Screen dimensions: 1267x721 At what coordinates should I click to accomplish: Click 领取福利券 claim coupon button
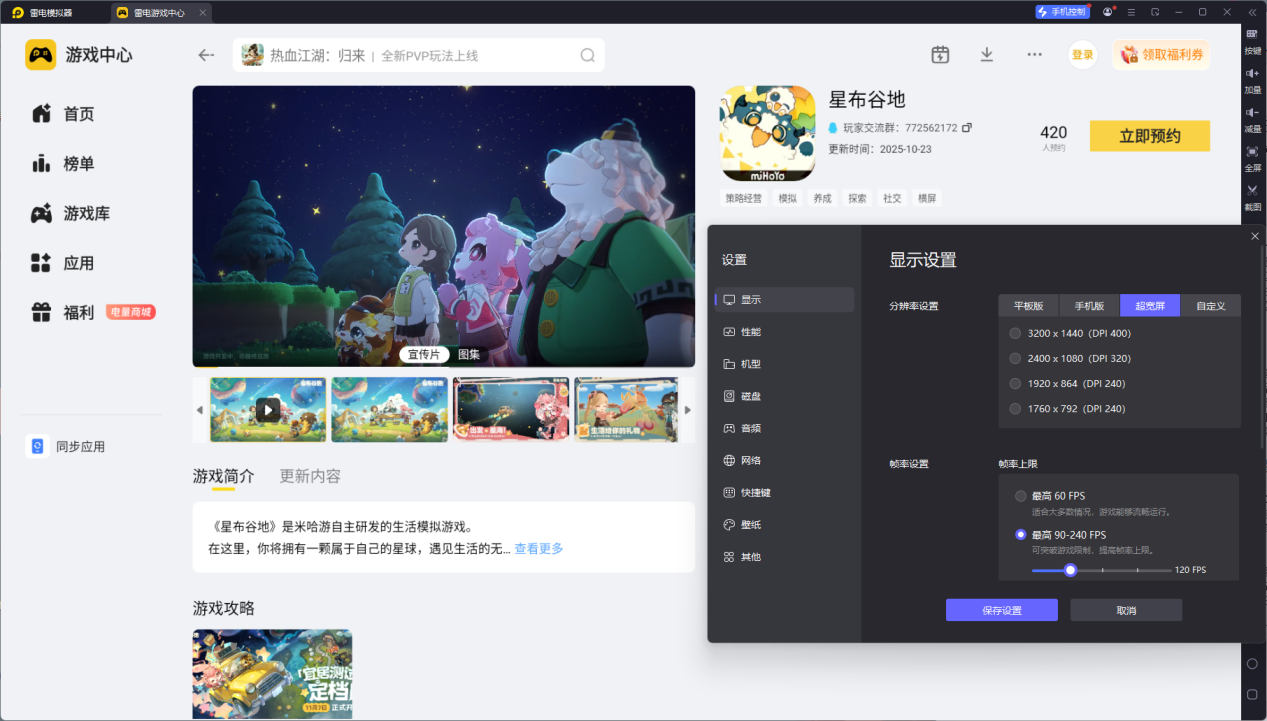[1161, 55]
